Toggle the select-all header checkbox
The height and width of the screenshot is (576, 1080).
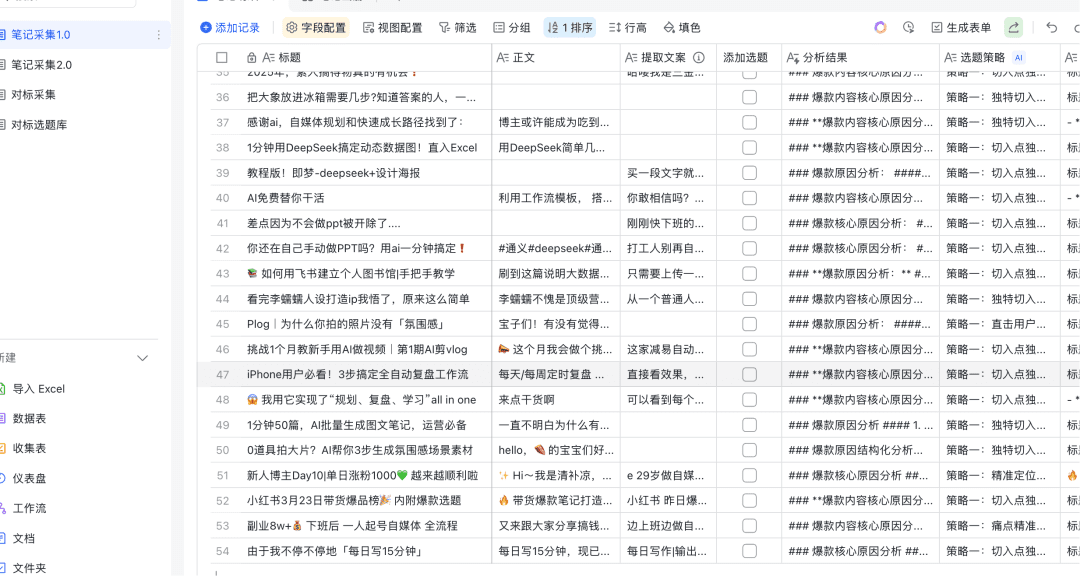click(x=221, y=58)
